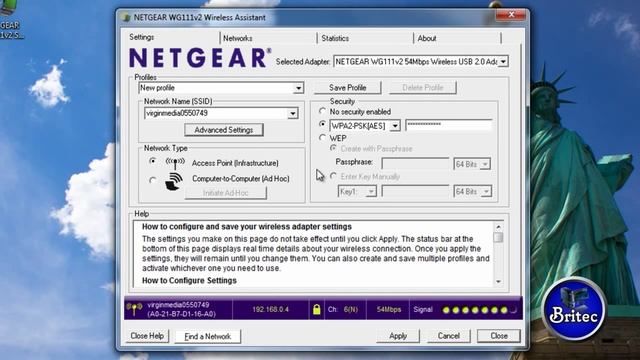Choose Computer-to-Computer (Ad Hoc) network type

coord(153,180)
